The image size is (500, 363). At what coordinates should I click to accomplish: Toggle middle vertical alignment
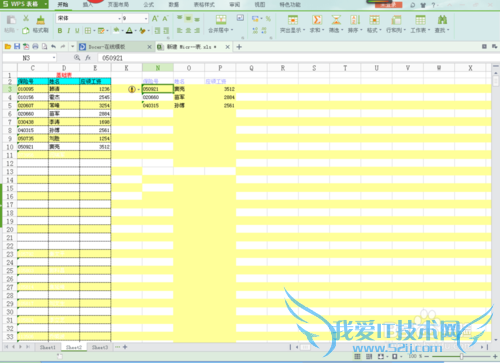[x=188, y=18]
